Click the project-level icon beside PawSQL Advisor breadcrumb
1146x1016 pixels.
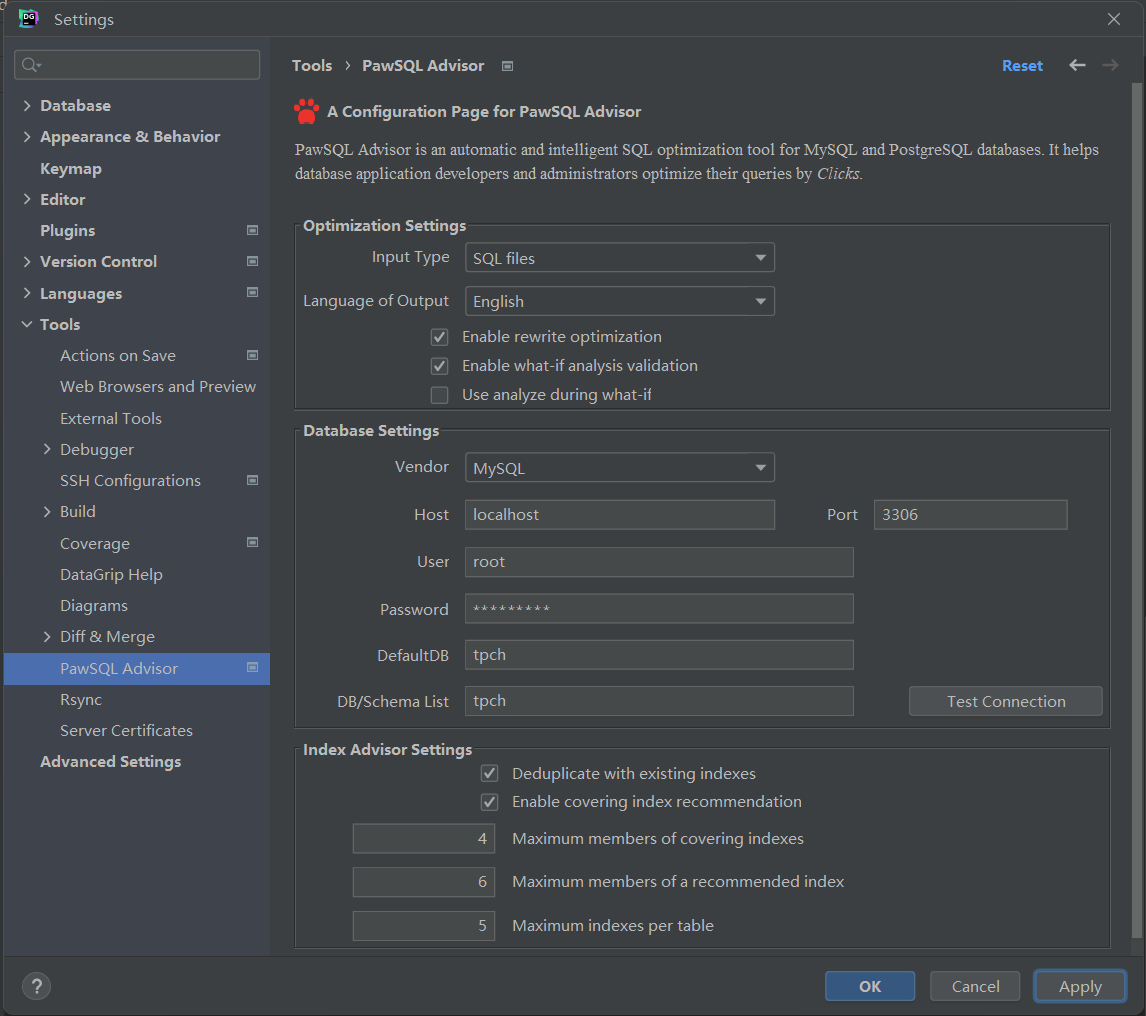(x=507, y=66)
